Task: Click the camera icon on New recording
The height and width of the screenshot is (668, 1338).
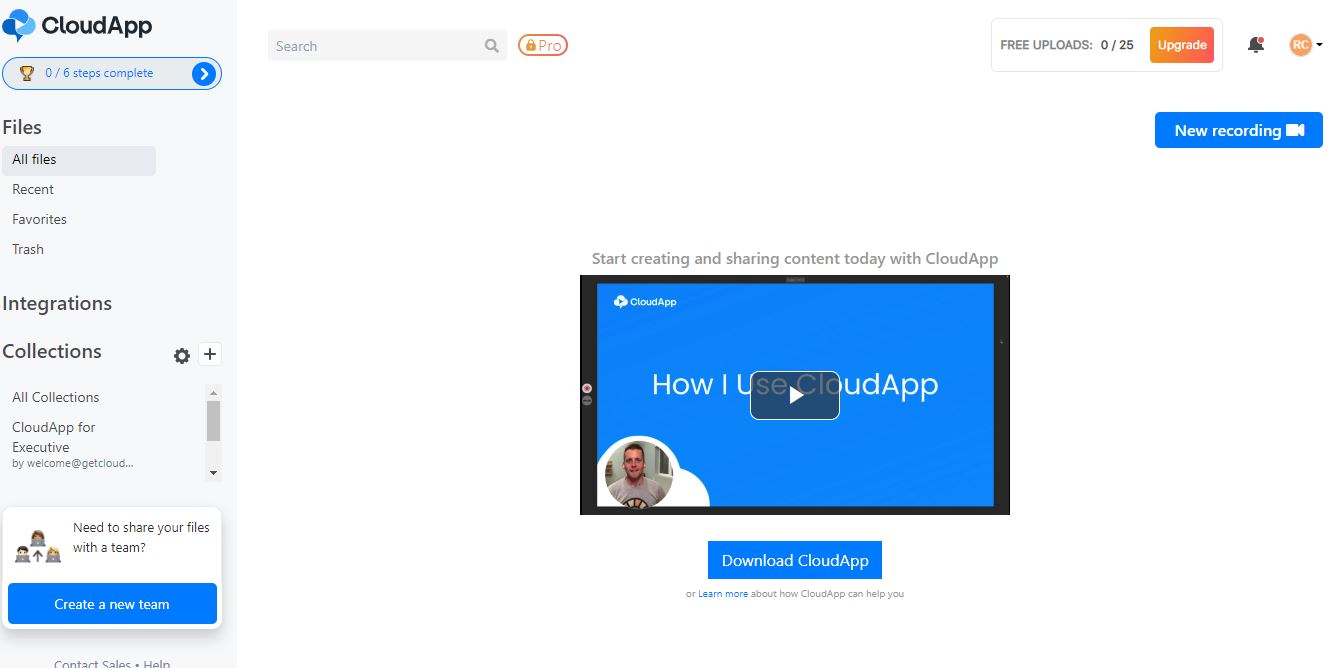Action: point(1296,130)
